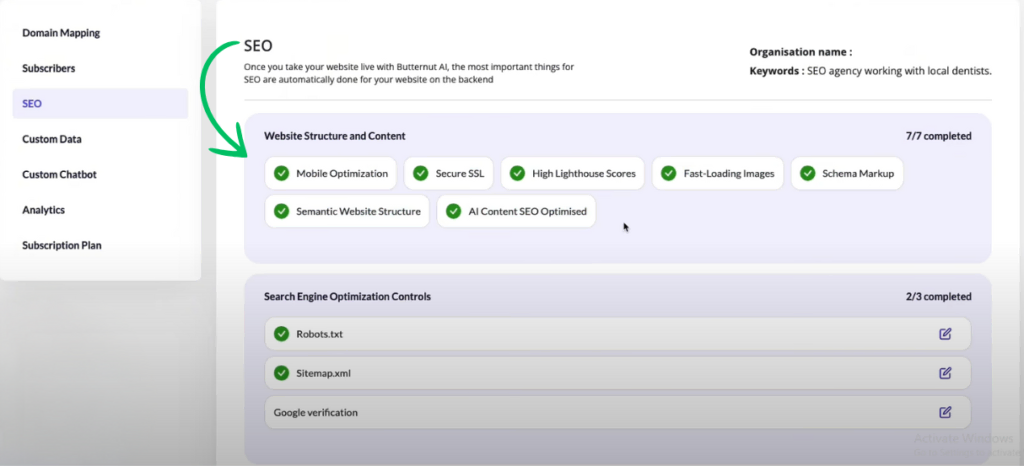1024x466 pixels.
Task: View the Subscription Plan page
Action: (x=62, y=245)
